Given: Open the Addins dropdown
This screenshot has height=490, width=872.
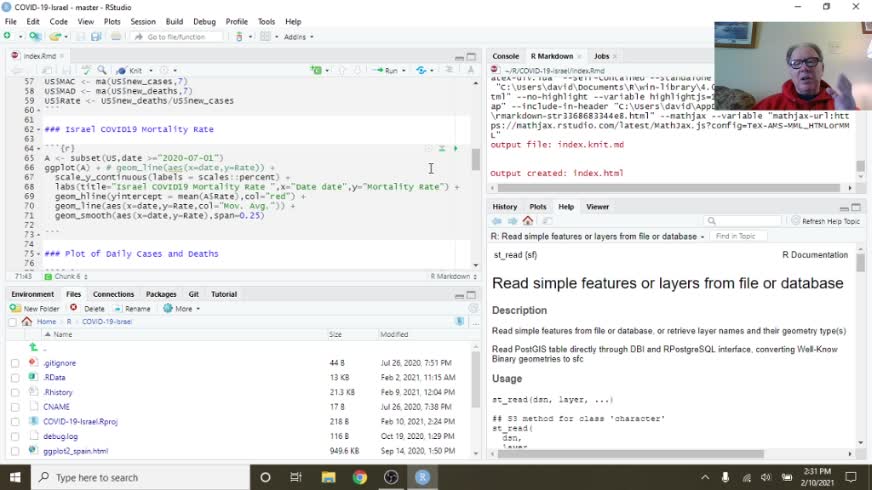Looking at the screenshot, I should [299, 37].
